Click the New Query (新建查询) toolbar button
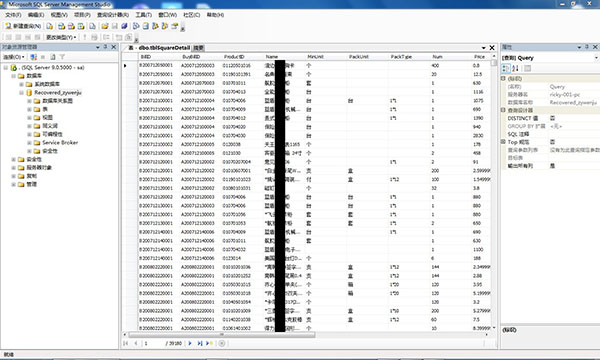 pos(23,26)
